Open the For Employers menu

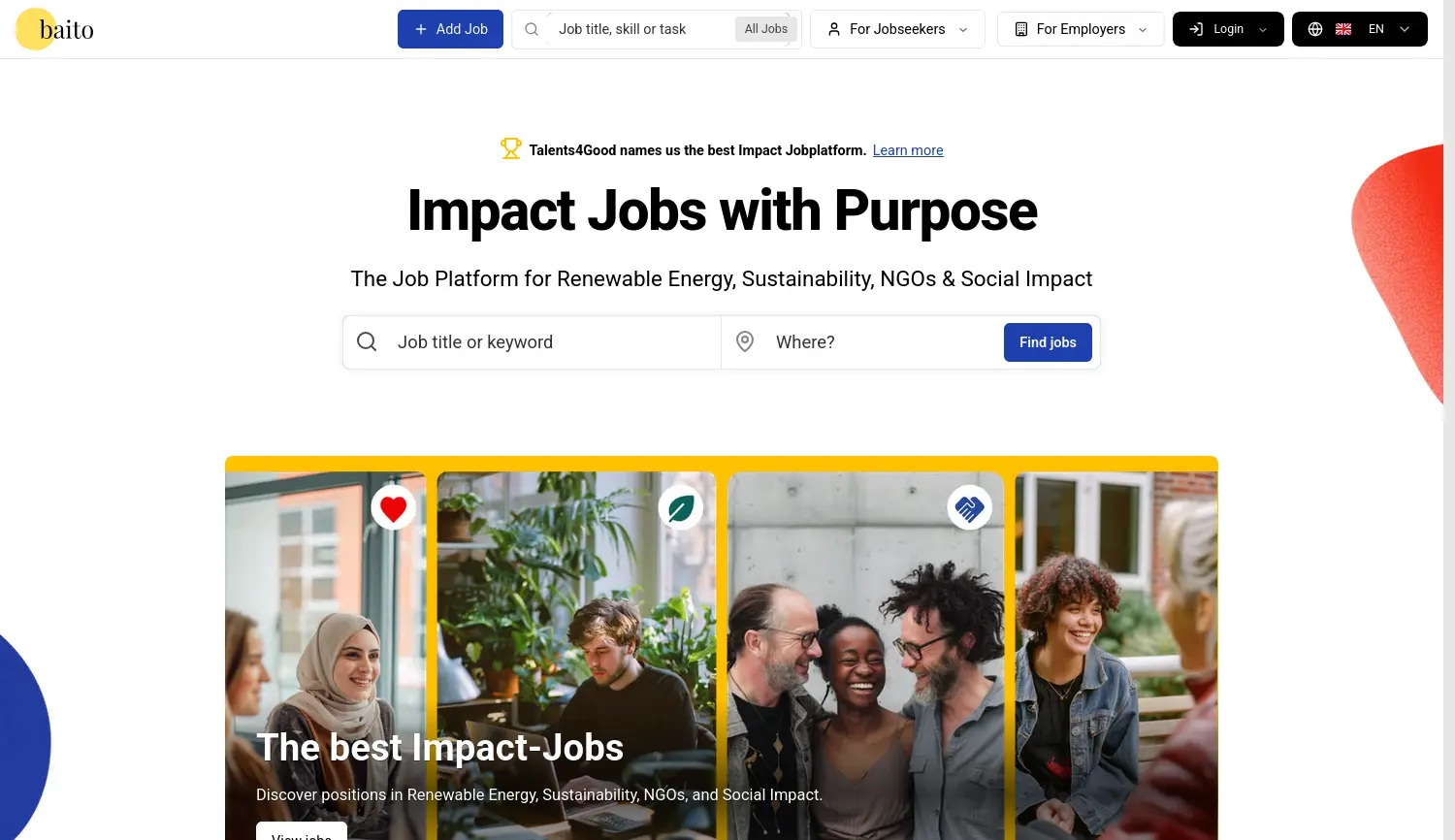point(1081,29)
